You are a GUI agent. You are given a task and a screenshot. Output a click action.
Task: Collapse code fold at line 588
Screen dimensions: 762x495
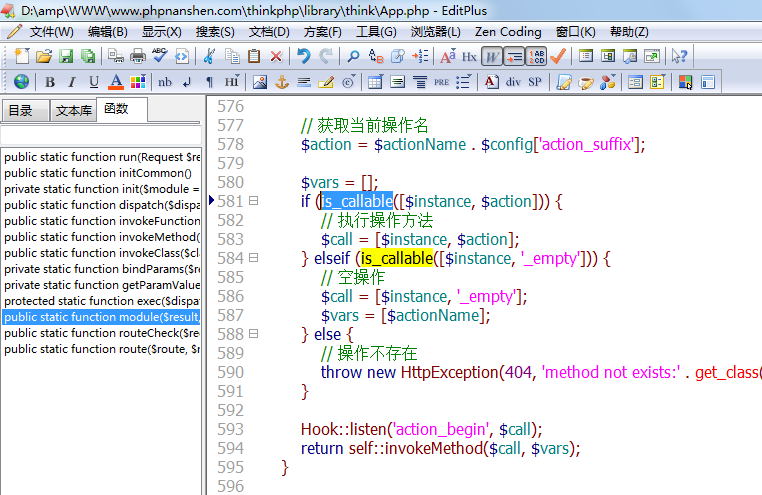253,334
